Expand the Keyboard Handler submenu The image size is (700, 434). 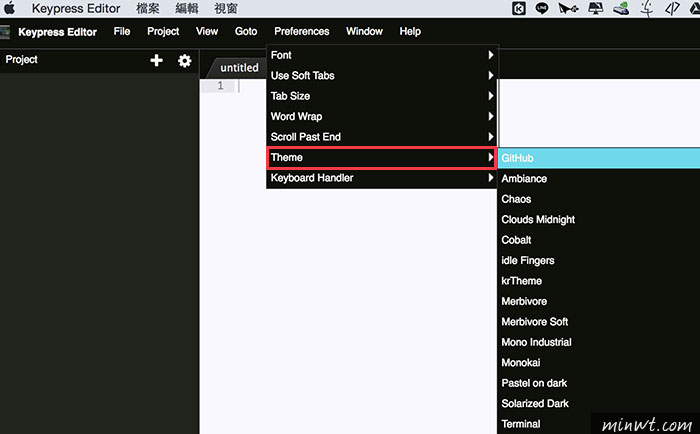[382, 178]
